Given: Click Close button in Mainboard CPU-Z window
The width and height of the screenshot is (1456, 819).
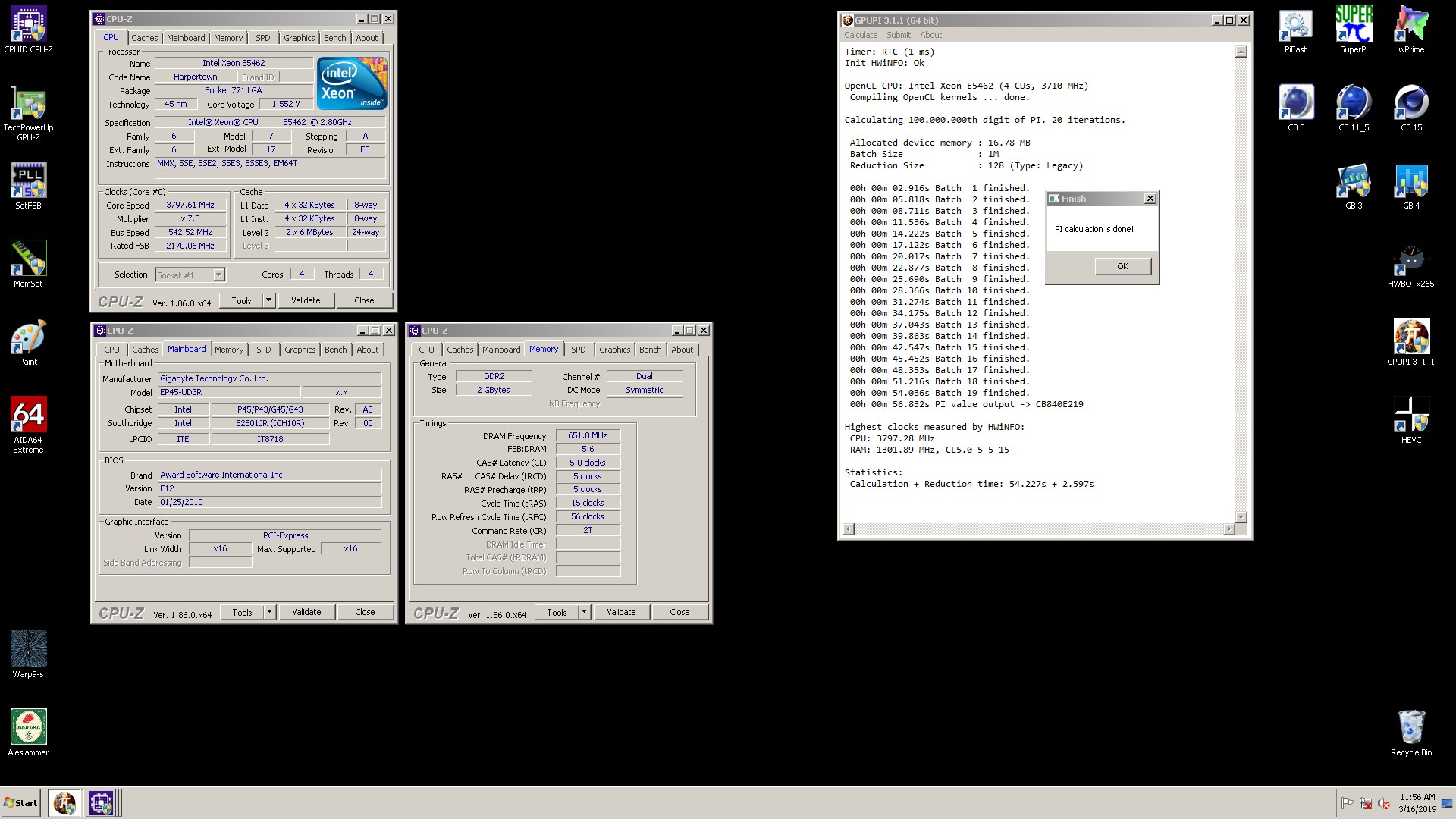Looking at the screenshot, I should 365,612.
